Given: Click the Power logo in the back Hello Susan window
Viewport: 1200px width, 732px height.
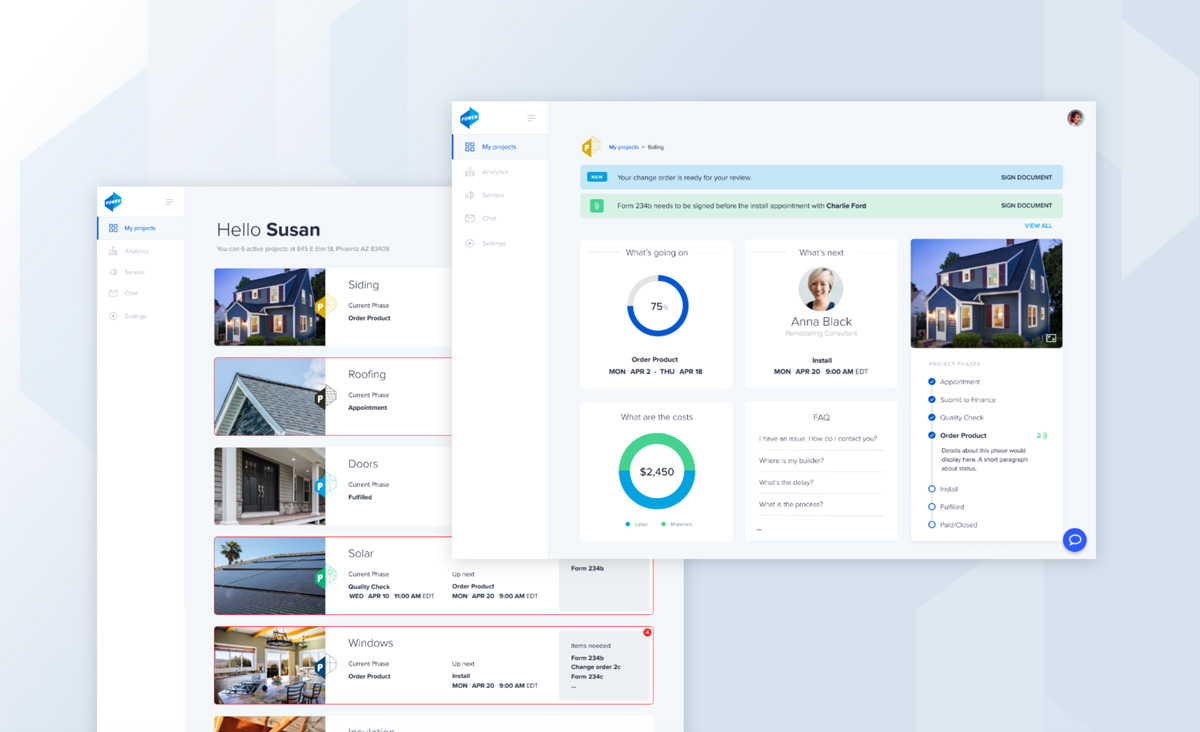Looking at the screenshot, I should pyautogui.click(x=113, y=202).
